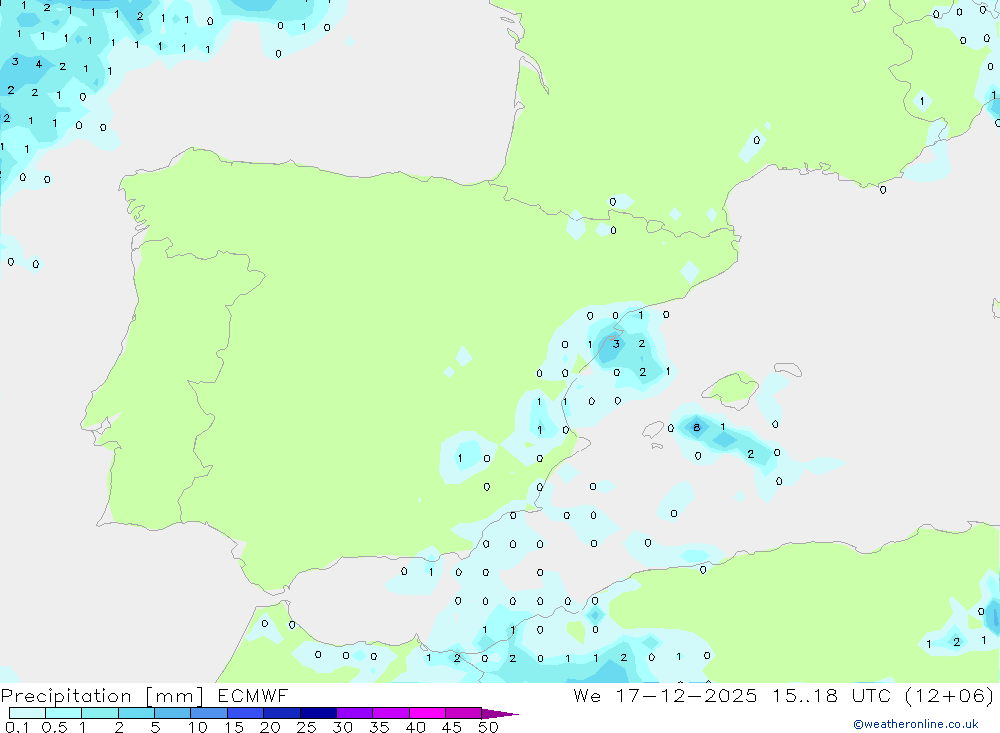
Task: Click the 40–45 mm magenta legend swatch
Action: coord(427,713)
